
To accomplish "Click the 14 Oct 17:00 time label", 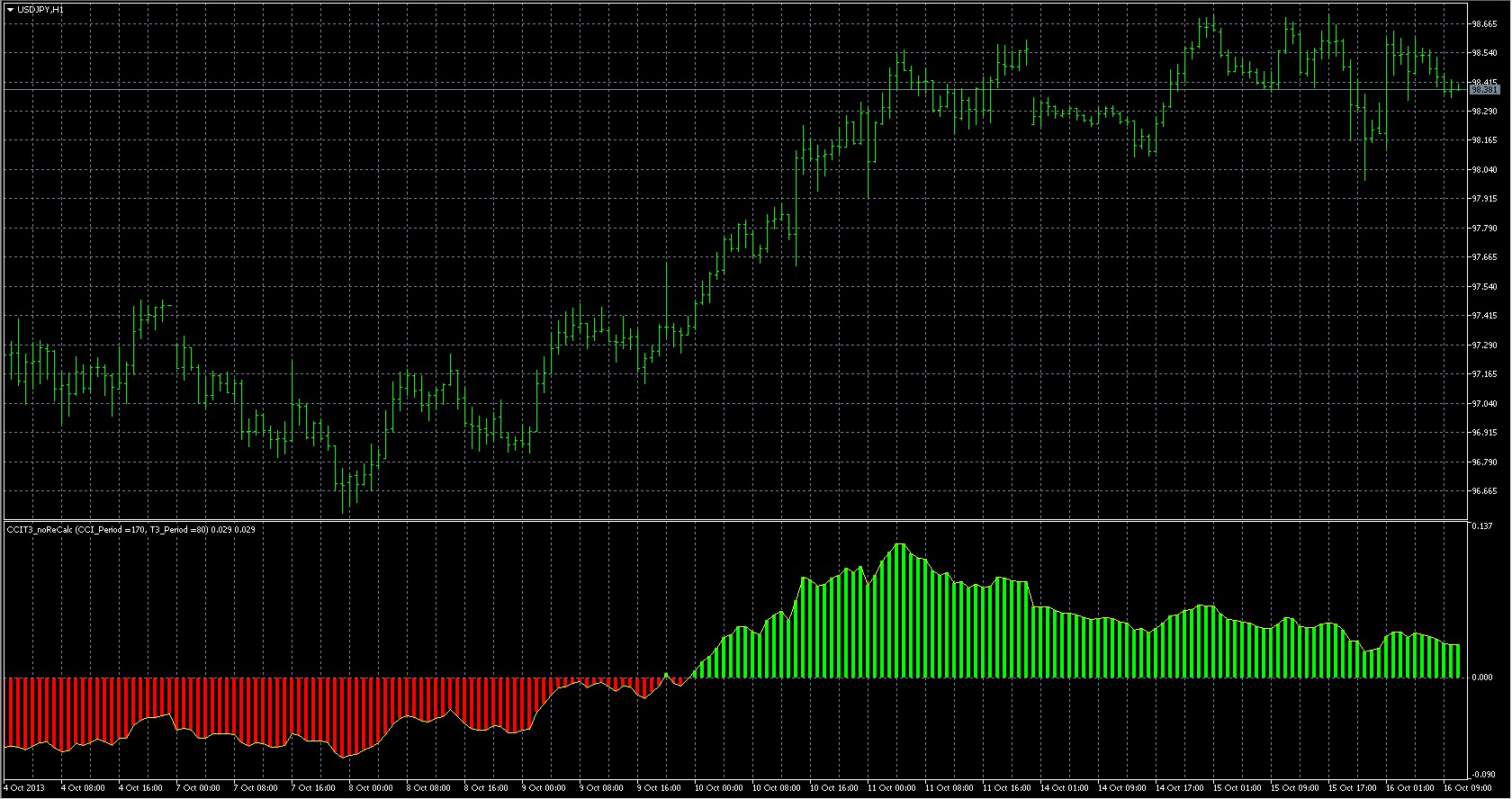I will [1179, 788].
